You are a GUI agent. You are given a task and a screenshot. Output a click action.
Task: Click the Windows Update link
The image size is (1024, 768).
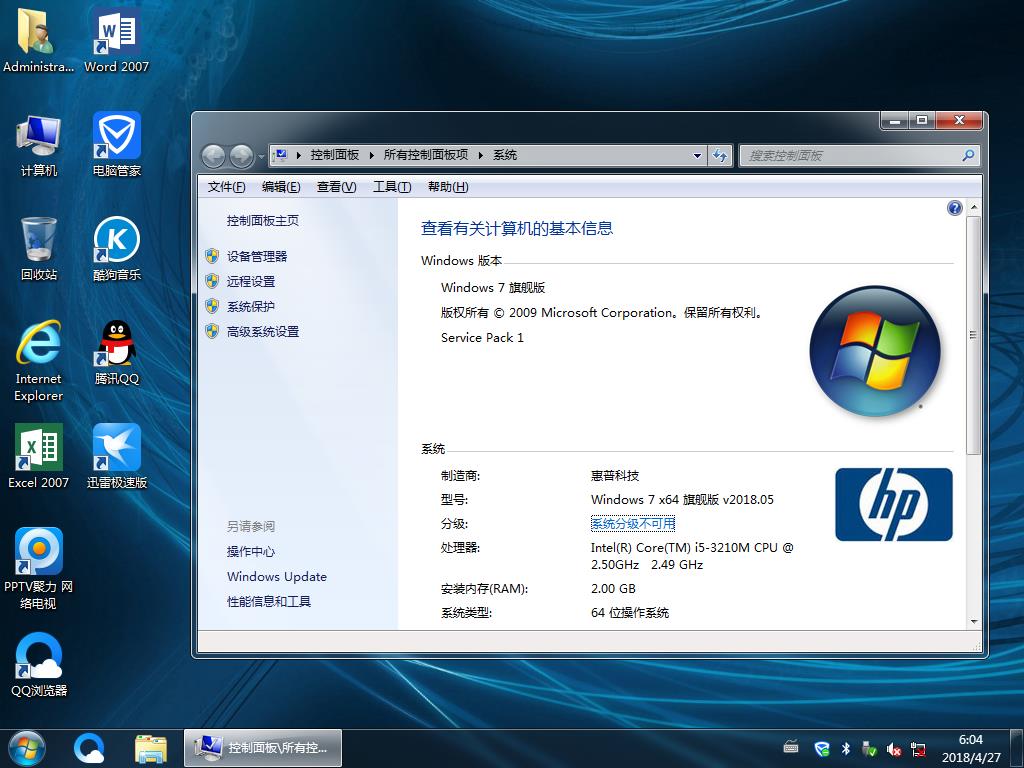point(276,577)
